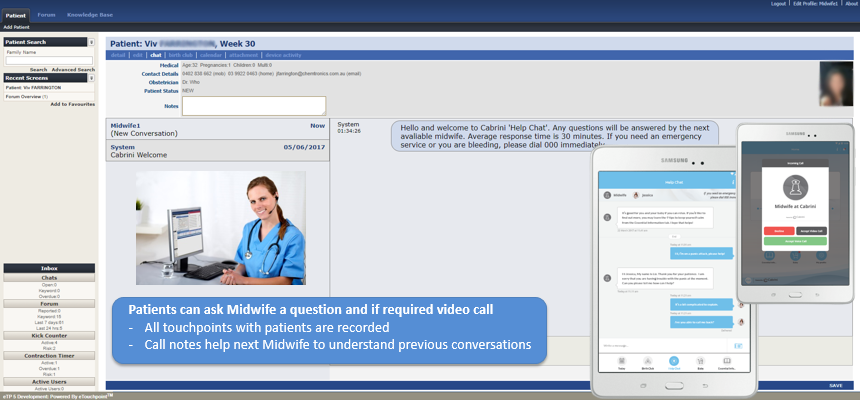The image size is (860, 400).
Task: Open the patient detail sub-tab
Action: coord(118,55)
